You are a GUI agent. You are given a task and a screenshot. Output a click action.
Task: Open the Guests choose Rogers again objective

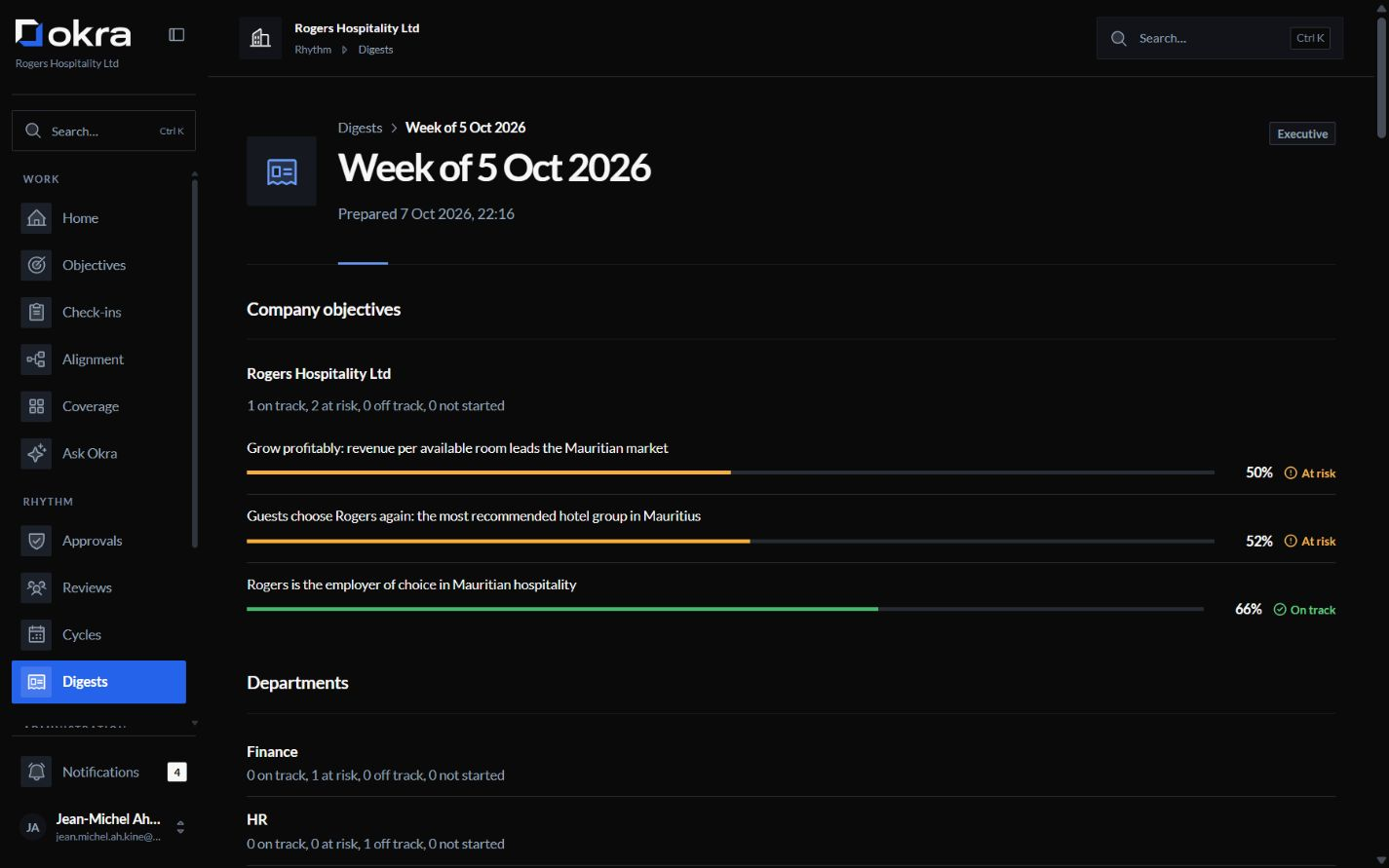coord(474,516)
